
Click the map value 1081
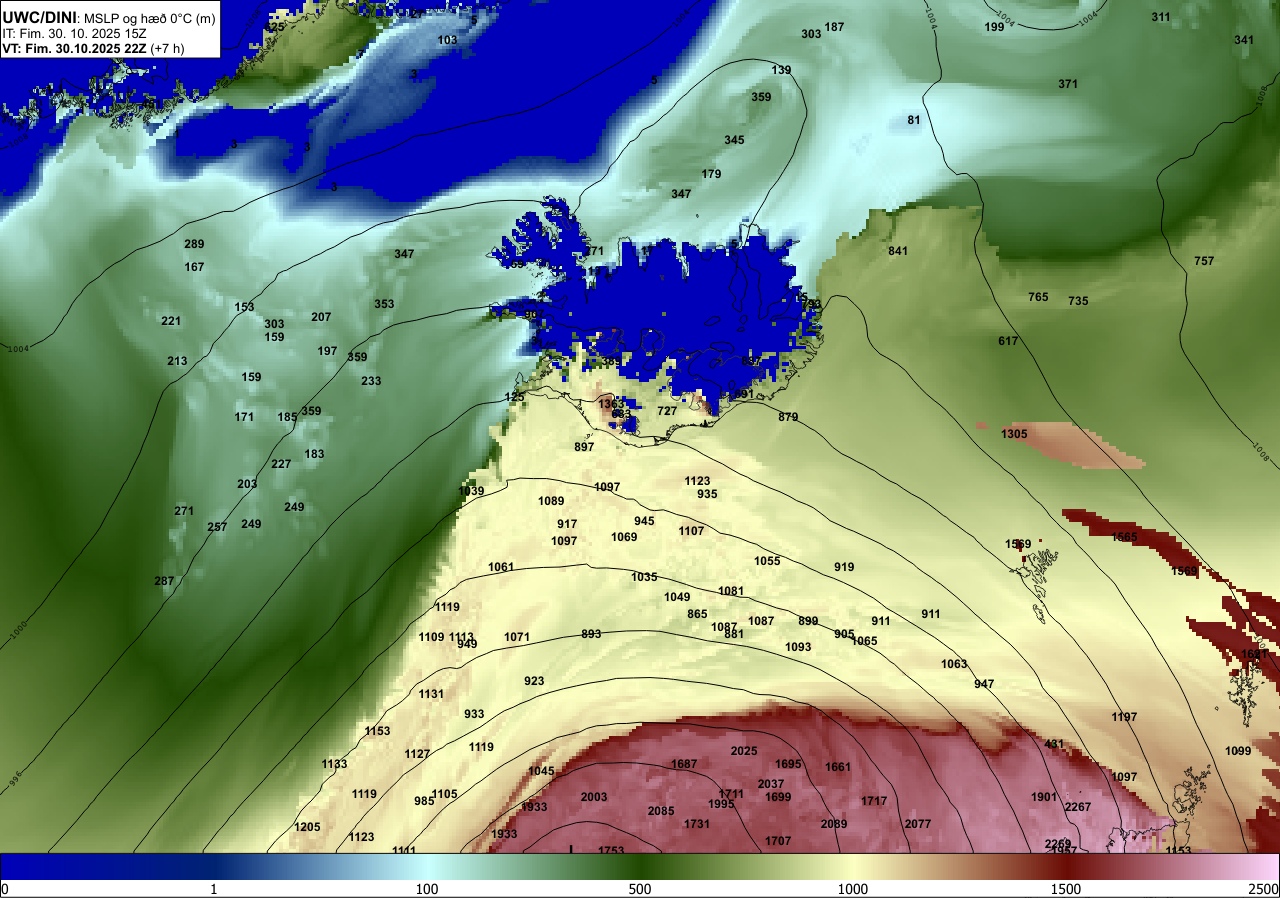[x=731, y=591]
